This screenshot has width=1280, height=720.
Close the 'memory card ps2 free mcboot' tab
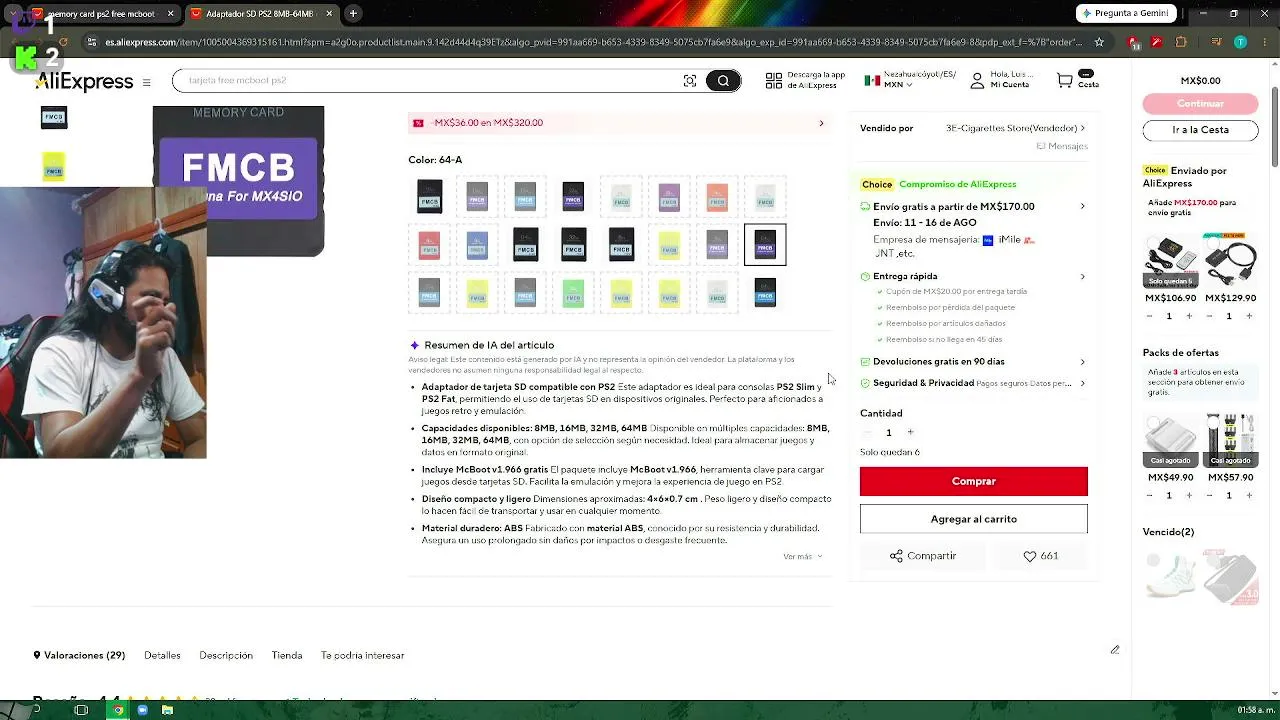click(171, 14)
